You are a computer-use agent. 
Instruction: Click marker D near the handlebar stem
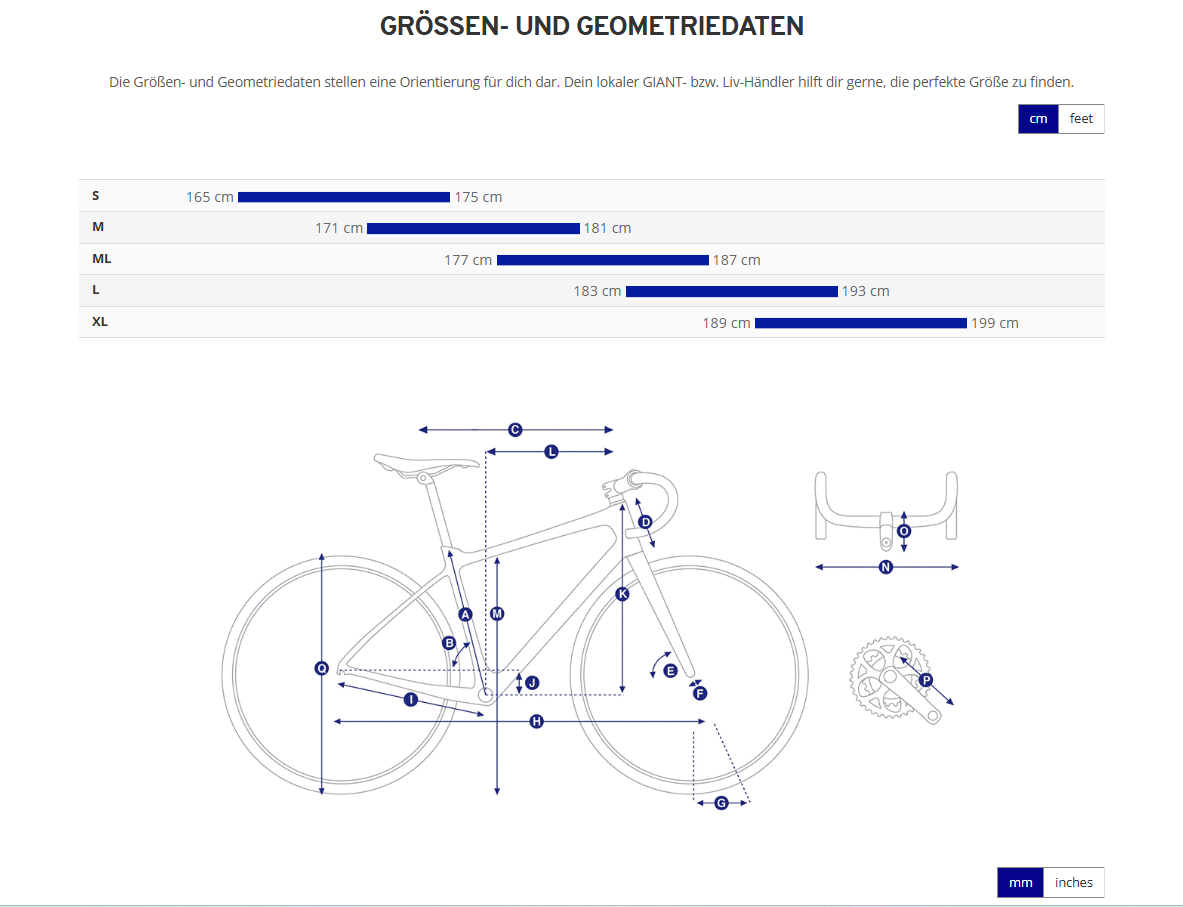tap(645, 522)
